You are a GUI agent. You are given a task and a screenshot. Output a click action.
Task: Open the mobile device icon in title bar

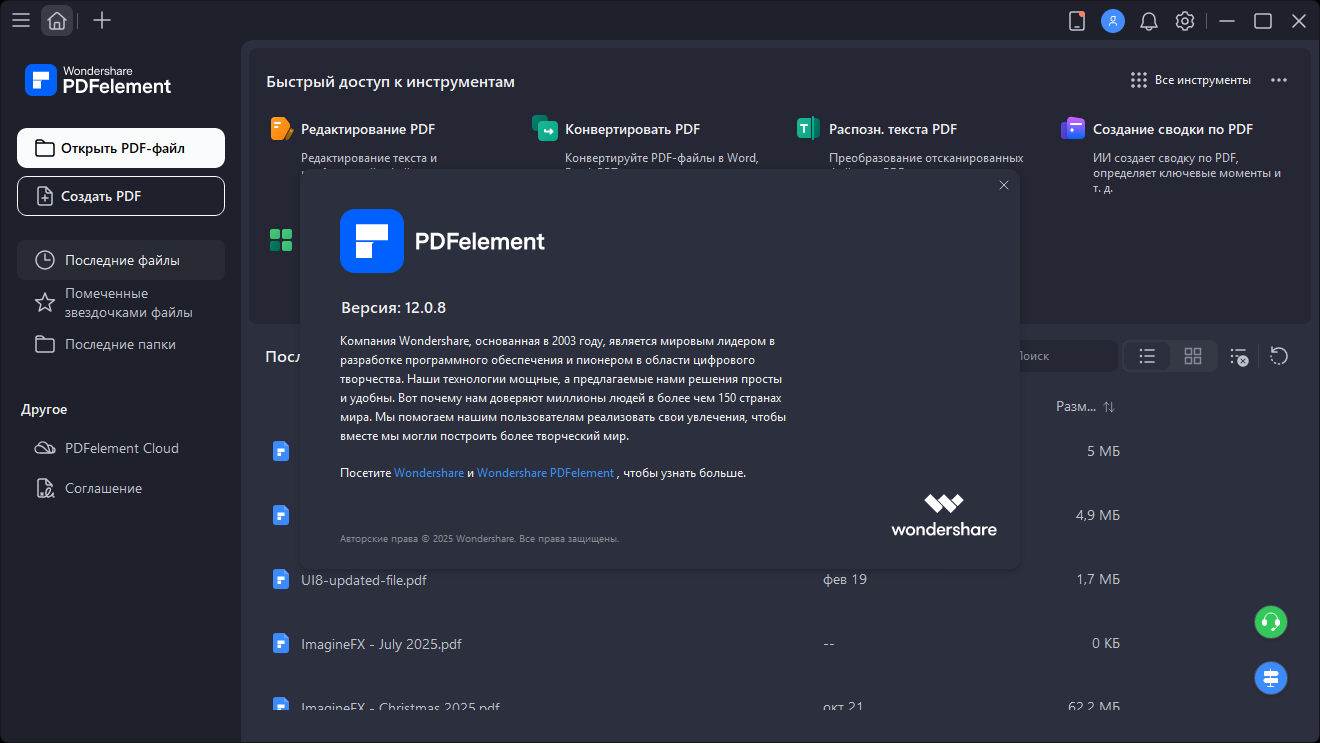(x=1077, y=21)
